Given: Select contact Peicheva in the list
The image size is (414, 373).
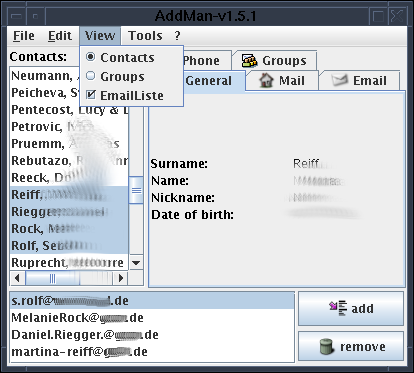Looking at the screenshot, I should 45,93.
